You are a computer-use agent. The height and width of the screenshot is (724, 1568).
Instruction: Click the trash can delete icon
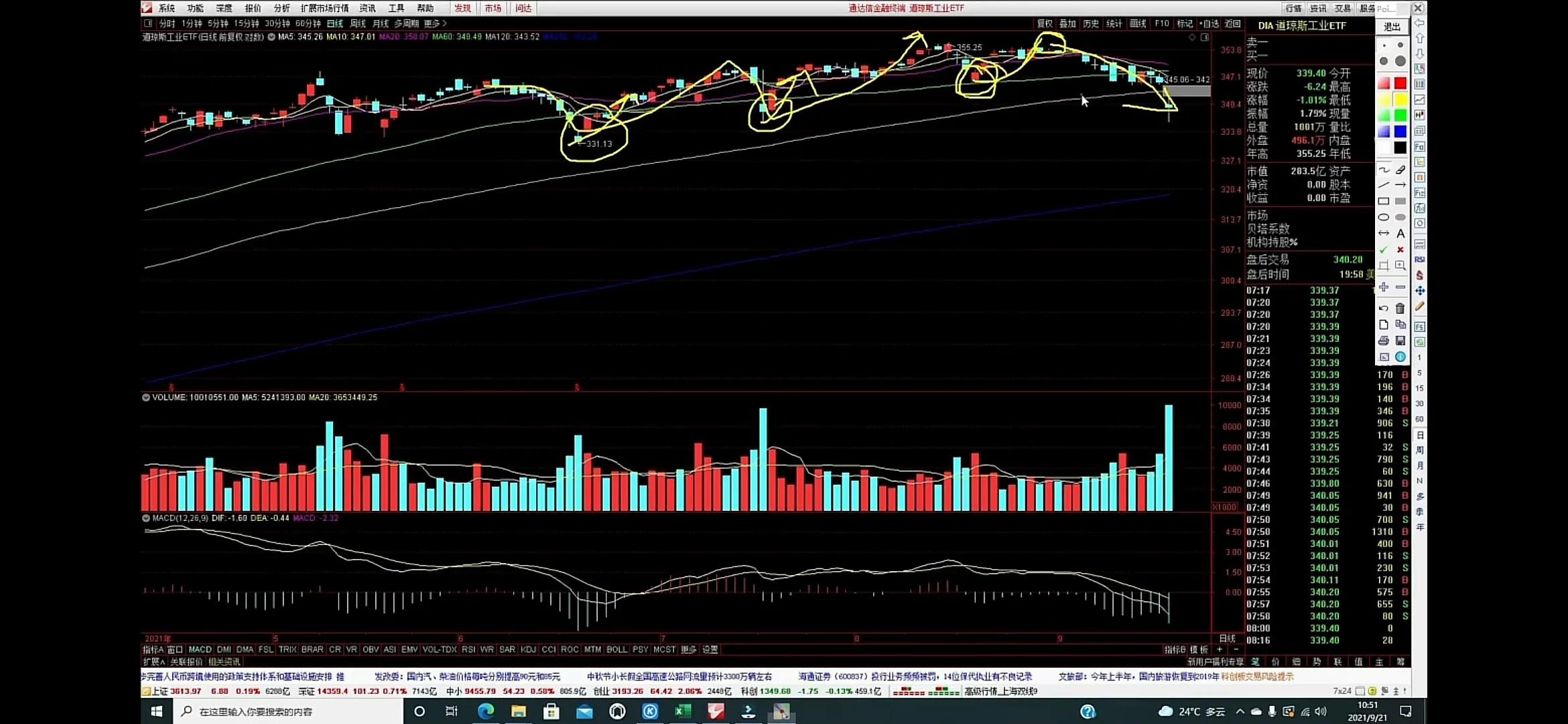click(x=1400, y=308)
